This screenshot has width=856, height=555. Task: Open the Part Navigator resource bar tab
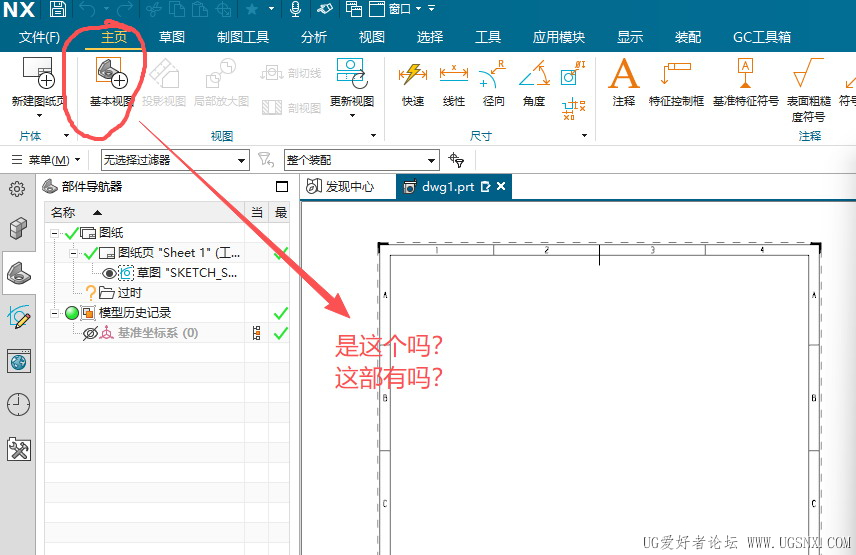coord(19,273)
